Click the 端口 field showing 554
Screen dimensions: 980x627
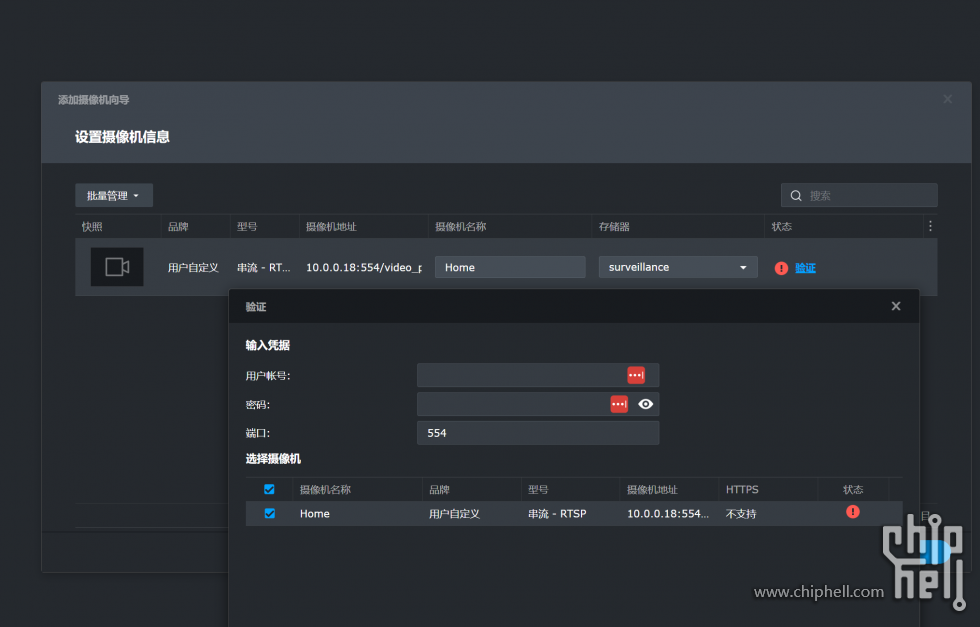click(538, 433)
